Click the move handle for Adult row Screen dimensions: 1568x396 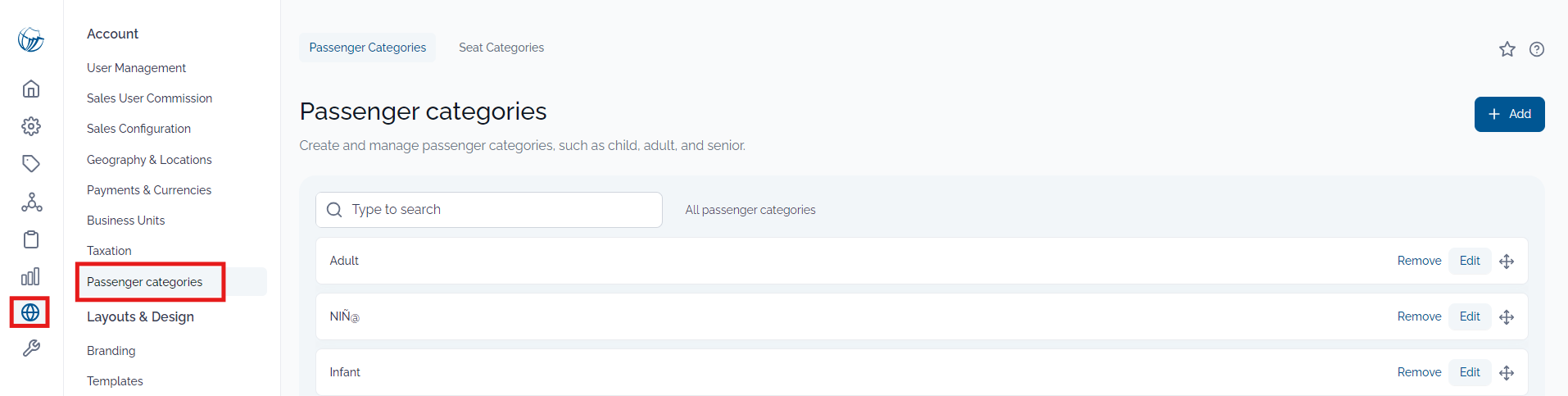click(1507, 262)
